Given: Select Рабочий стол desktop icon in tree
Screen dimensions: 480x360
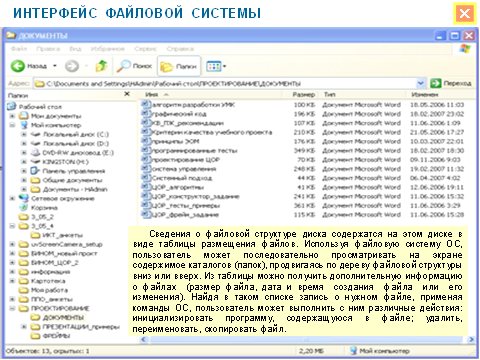Looking at the screenshot, I should pos(12,107).
